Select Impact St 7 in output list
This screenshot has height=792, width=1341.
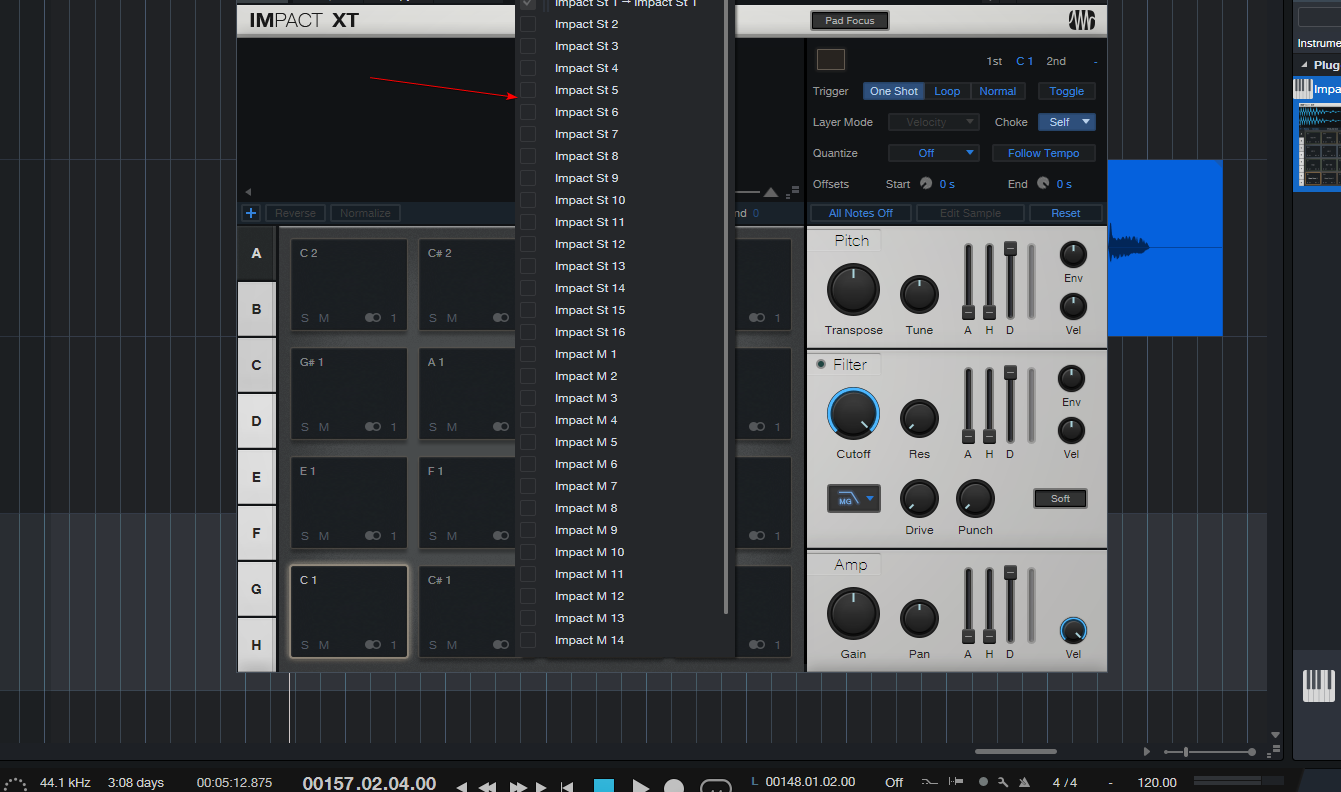[586, 134]
